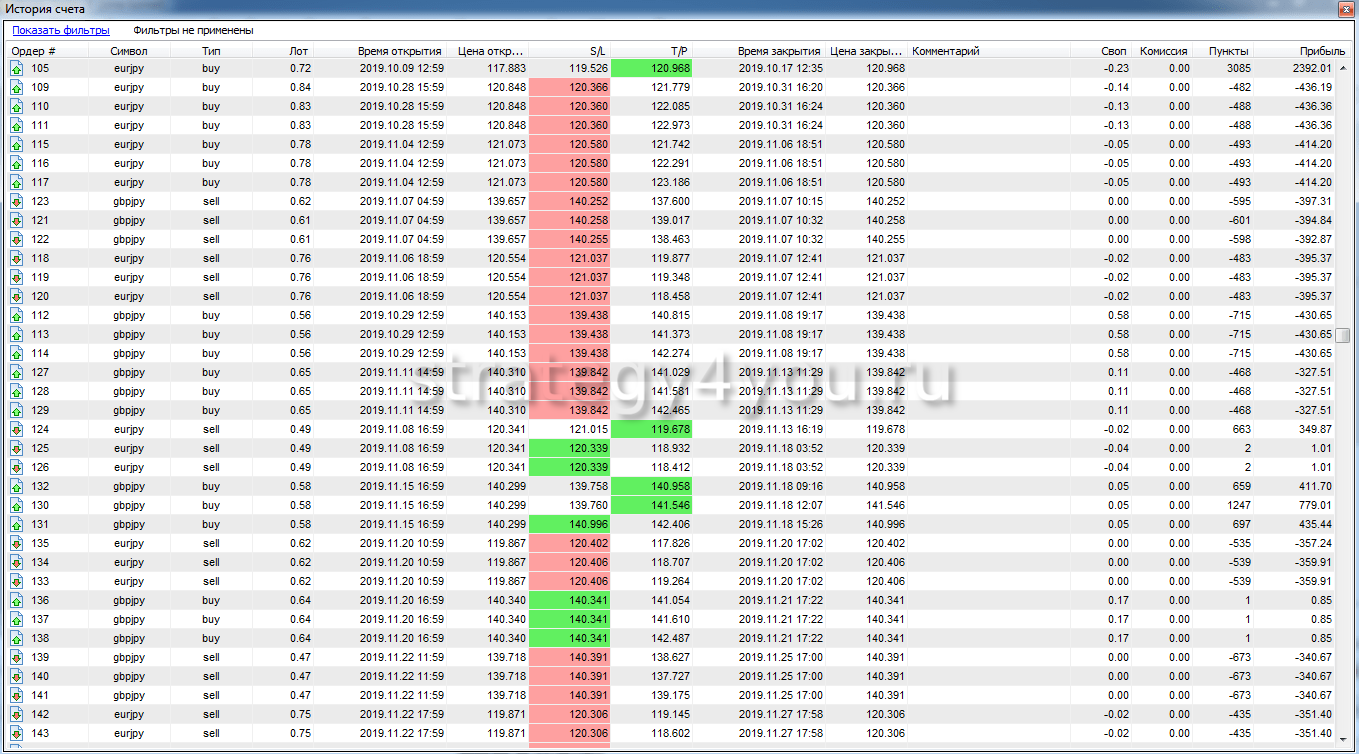Click the 'Время закрытия' column header
1360x754 pixels.
click(x=778, y=51)
